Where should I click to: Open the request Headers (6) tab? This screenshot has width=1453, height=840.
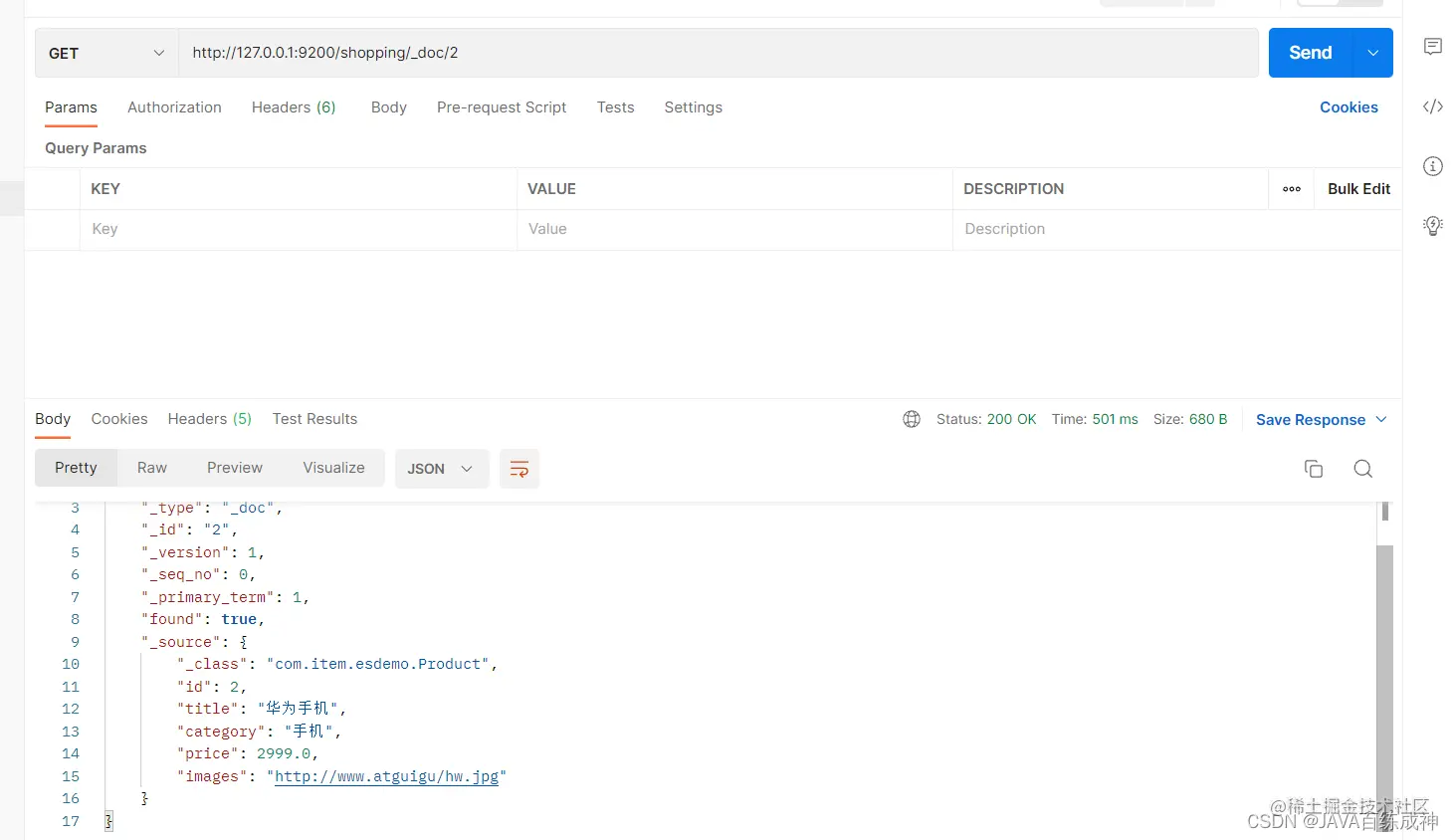click(x=294, y=107)
